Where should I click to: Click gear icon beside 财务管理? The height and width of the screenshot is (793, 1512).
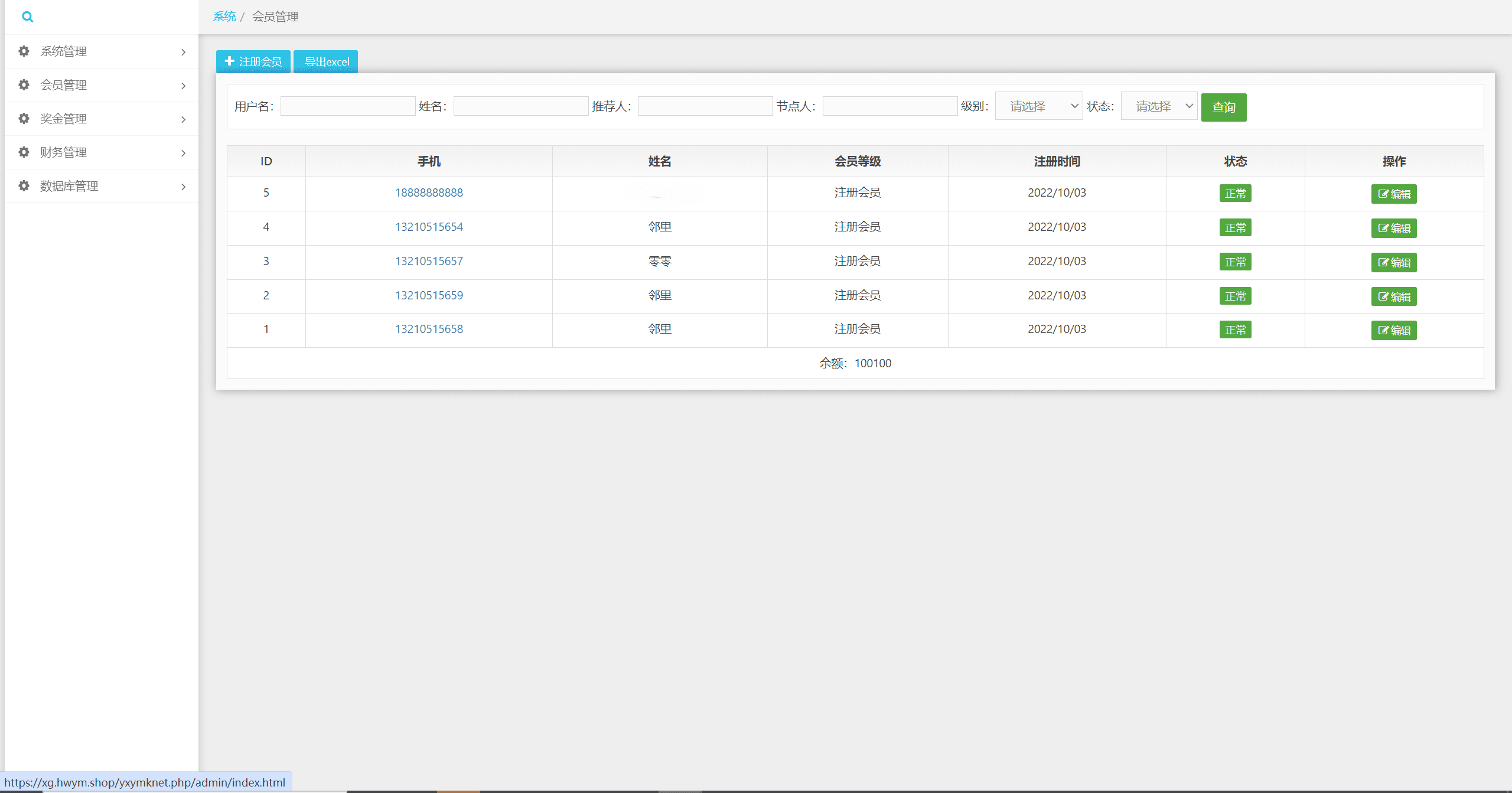coord(24,152)
